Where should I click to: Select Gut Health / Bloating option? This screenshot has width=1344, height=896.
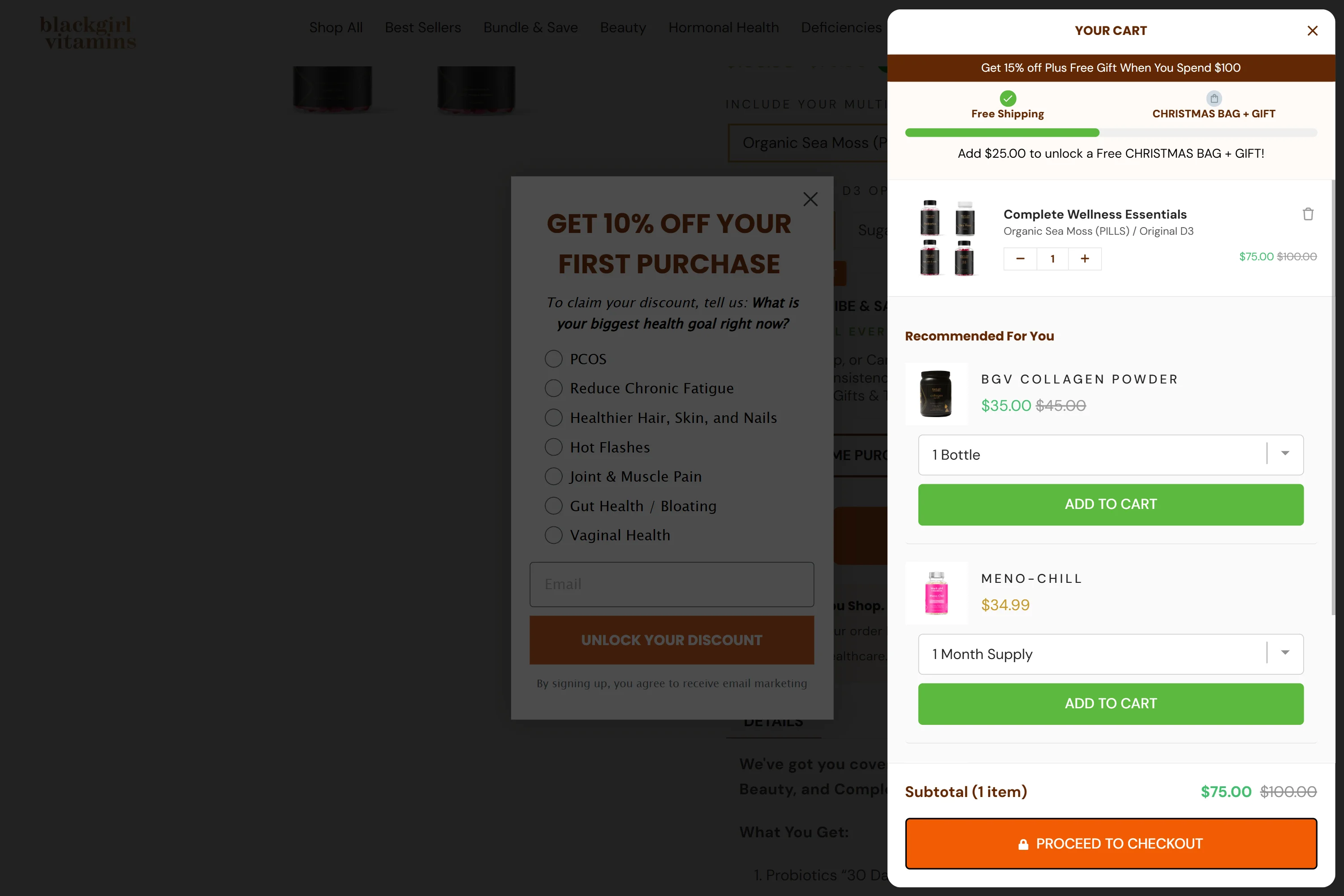tap(553, 506)
